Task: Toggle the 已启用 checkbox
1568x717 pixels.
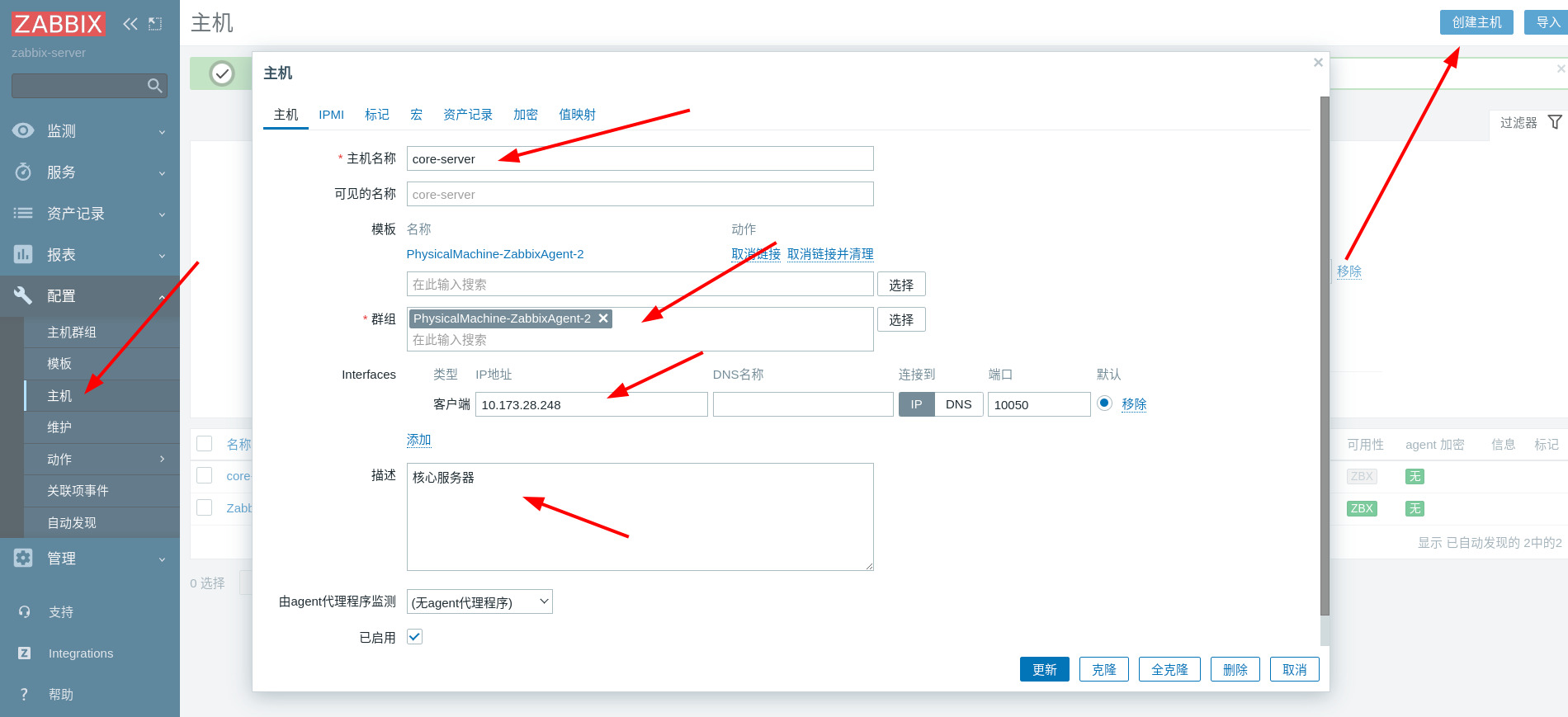Action: coord(414,636)
